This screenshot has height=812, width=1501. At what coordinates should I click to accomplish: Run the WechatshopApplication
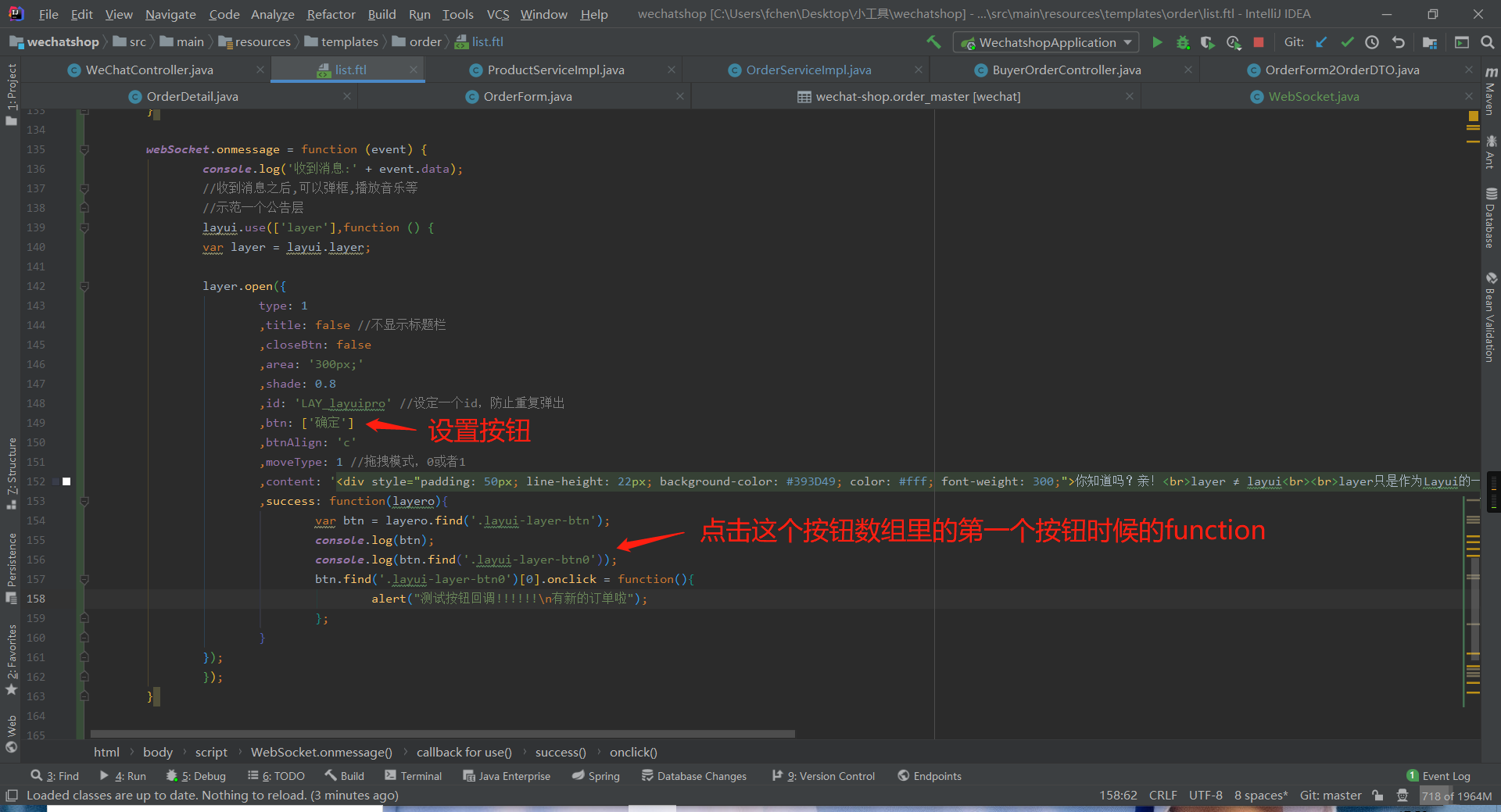pos(1157,42)
